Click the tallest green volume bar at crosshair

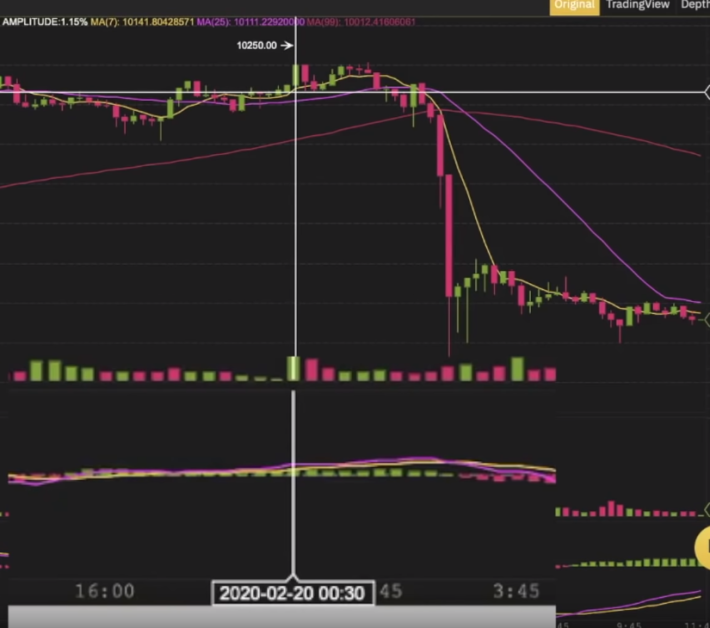coord(293,369)
